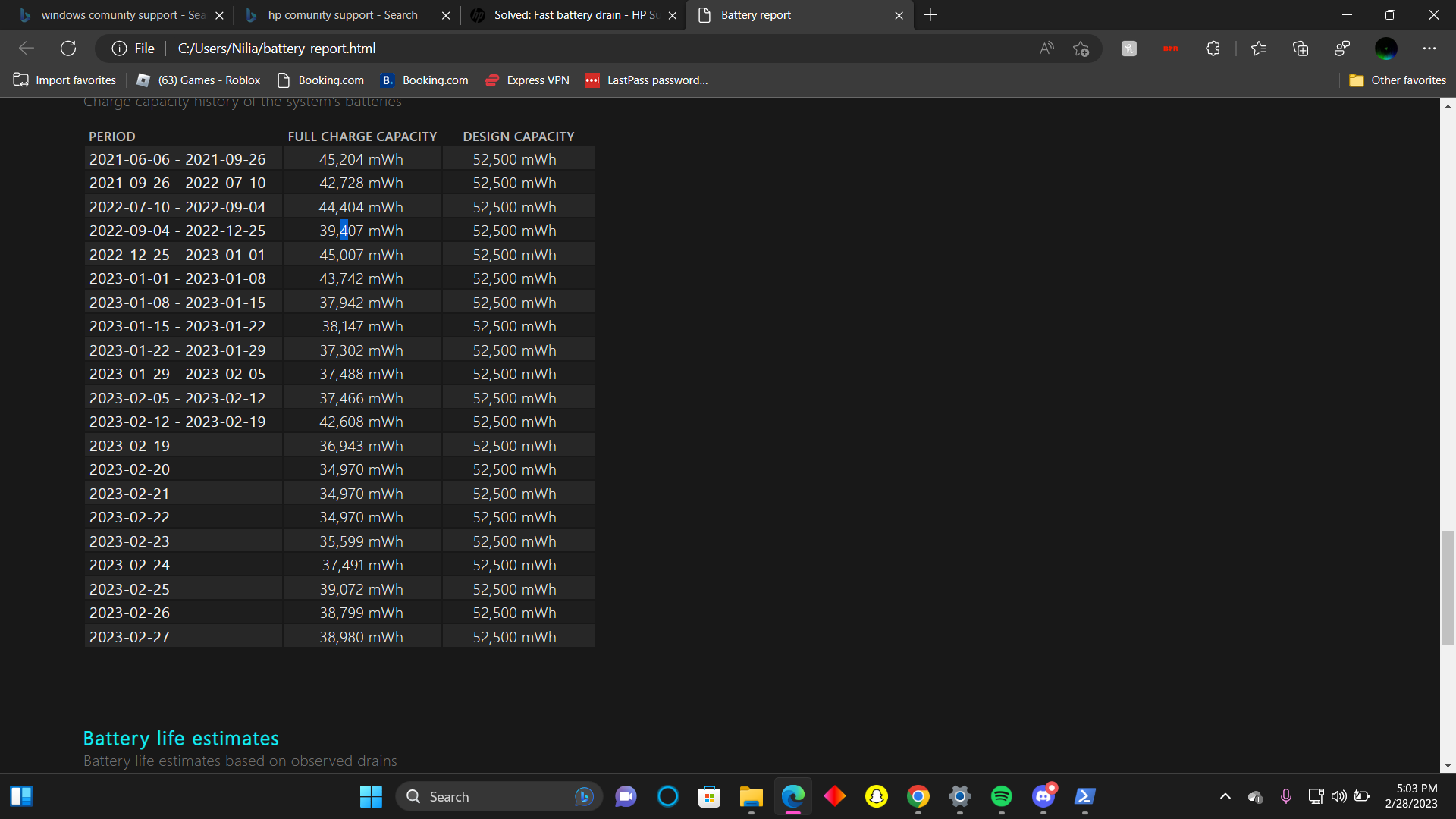Open the Settings and more menu
The image size is (1456, 819).
1430,48
